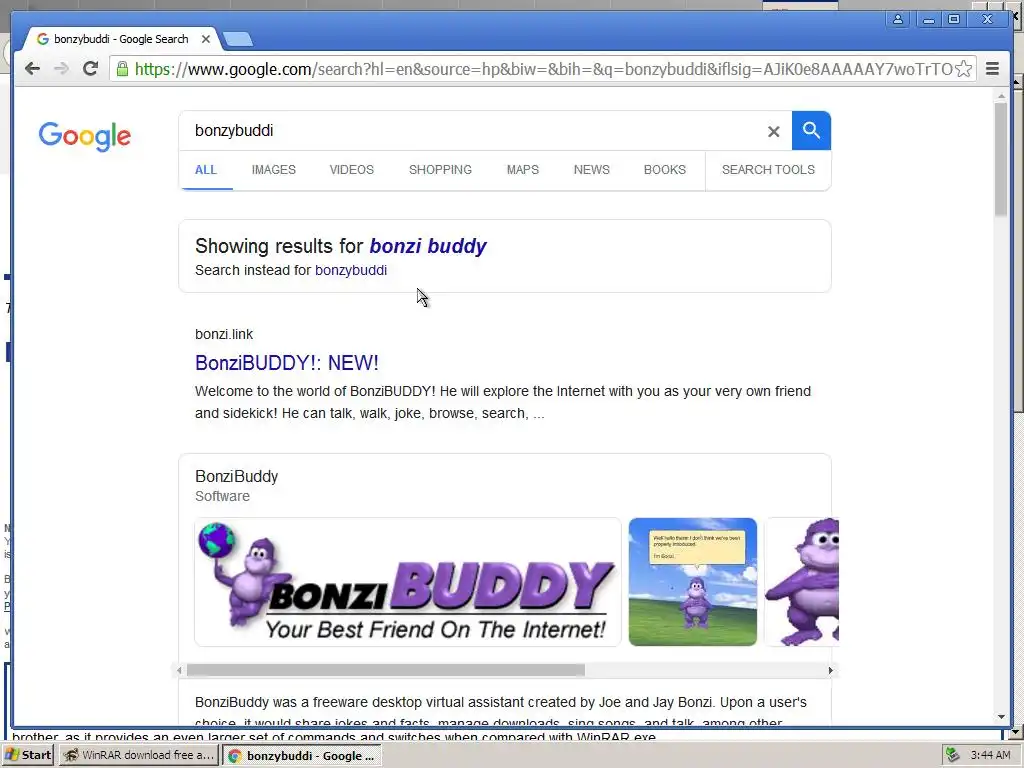The width and height of the screenshot is (1024, 768).
Task: Click the 3:44 AM taskbar clock
Action: pyautogui.click(x=990, y=755)
